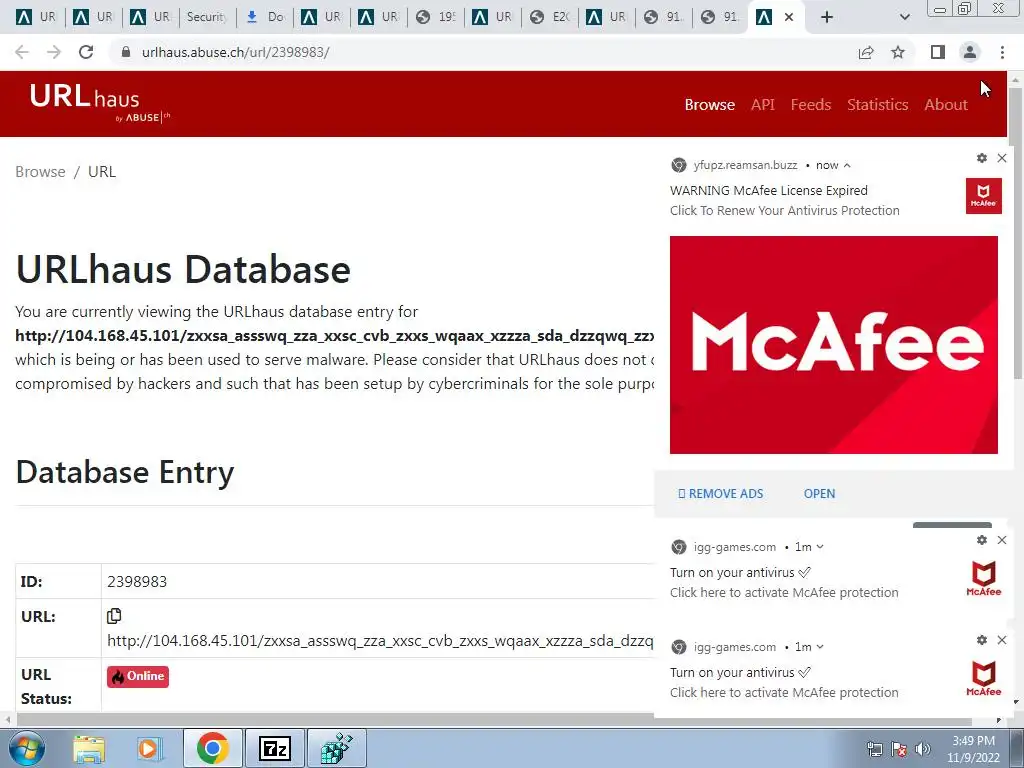This screenshot has width=1024, height=768.
Task: Click the vertical page scrollbar
Action: 1016,232
